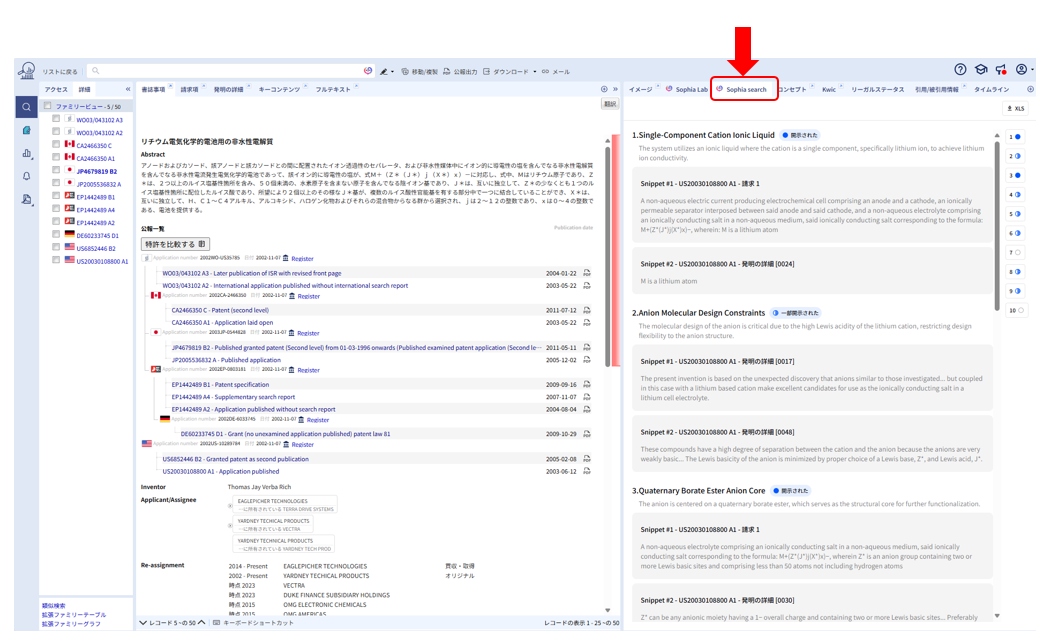The image size is (1046, 637).
Task: Open the PDF document sidebar icon
Action: pyautogui.click(x=27, y=199)
